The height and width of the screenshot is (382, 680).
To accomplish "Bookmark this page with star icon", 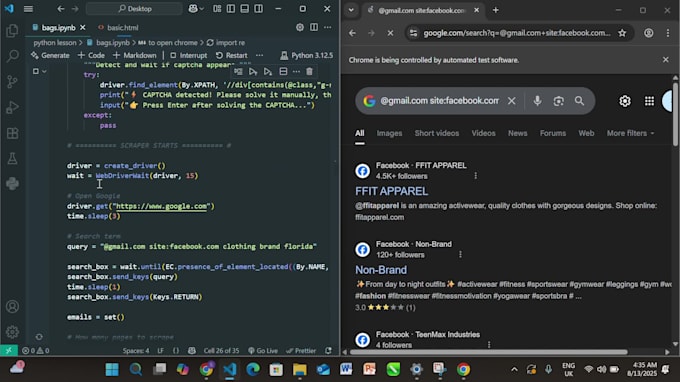I will click(x=622, y=33).
